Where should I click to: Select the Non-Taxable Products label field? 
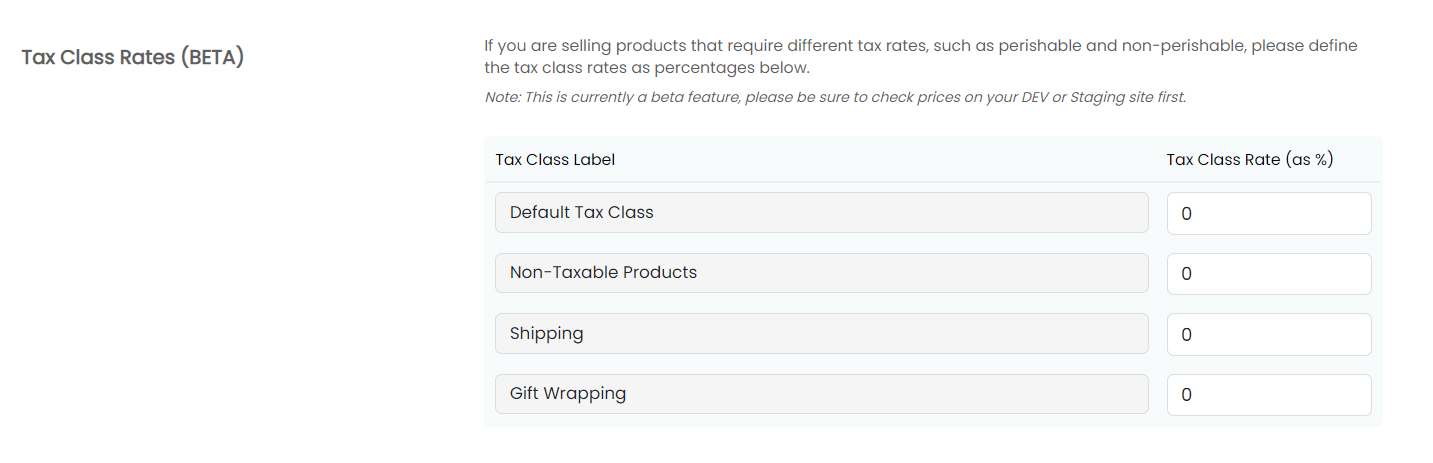(821, 273)
